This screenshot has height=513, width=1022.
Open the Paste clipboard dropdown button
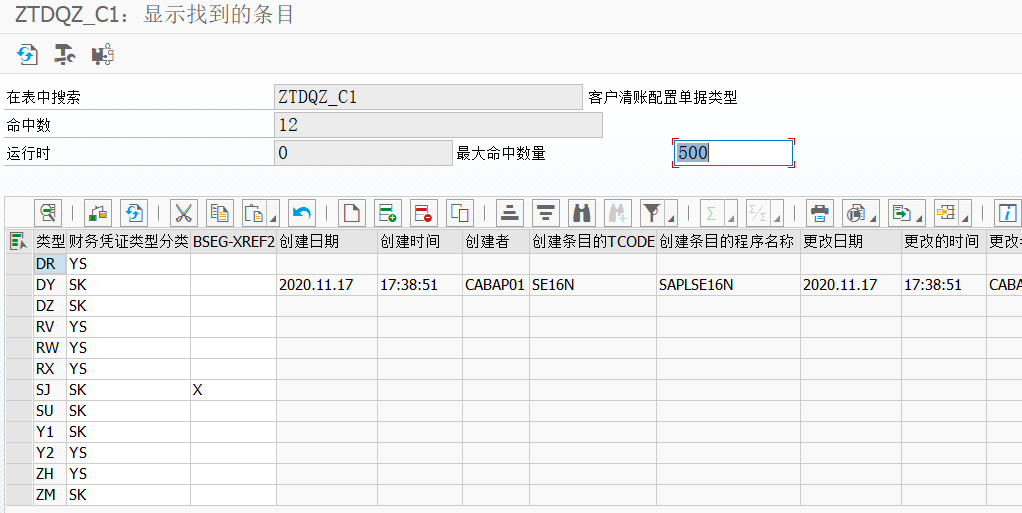(x=260, y=213)
